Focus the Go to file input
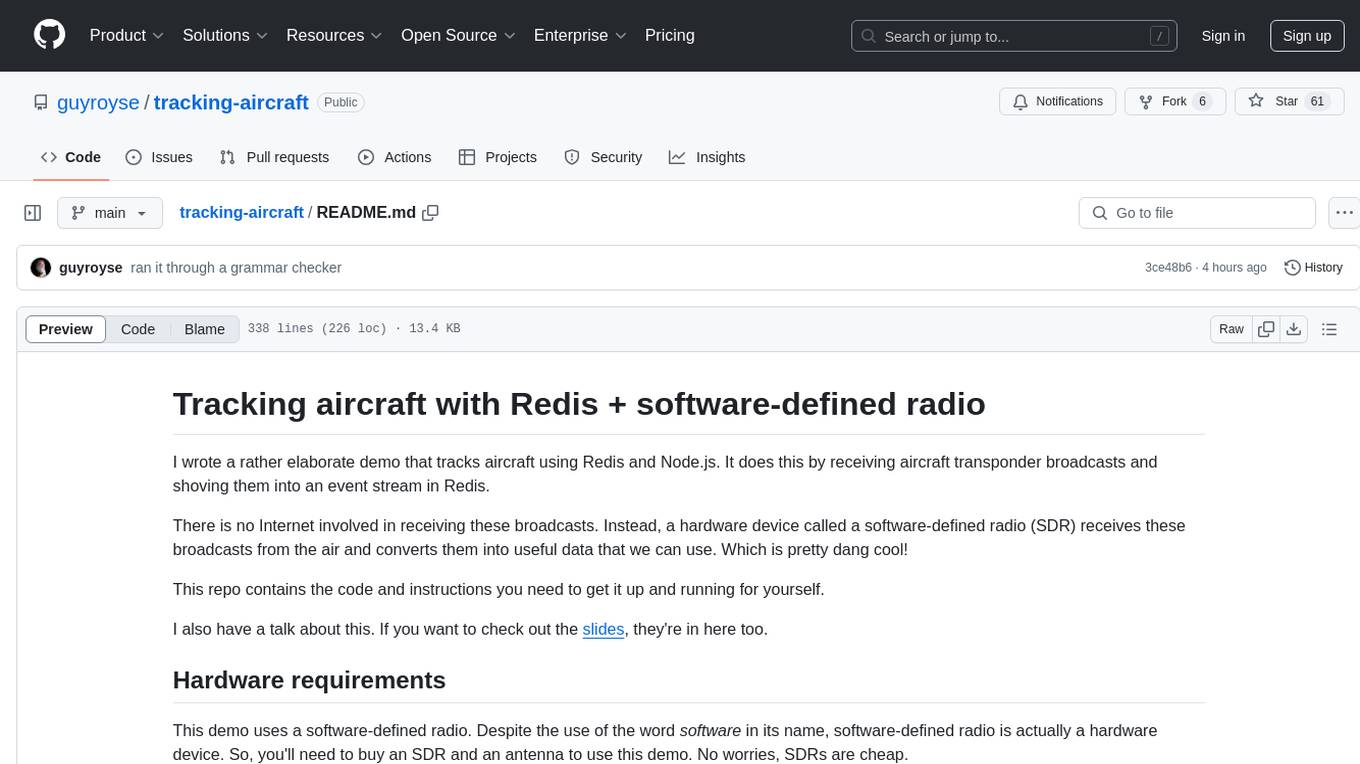The height and width of the screenshot is (764, 1360). (x=1197, y=213)
